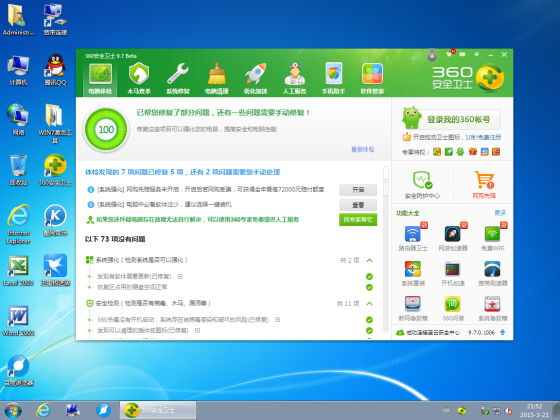The width and height of the screenshot is (560, 420).
Task: Click the medal icon in the title bar
Action: (x=432, y=55)
